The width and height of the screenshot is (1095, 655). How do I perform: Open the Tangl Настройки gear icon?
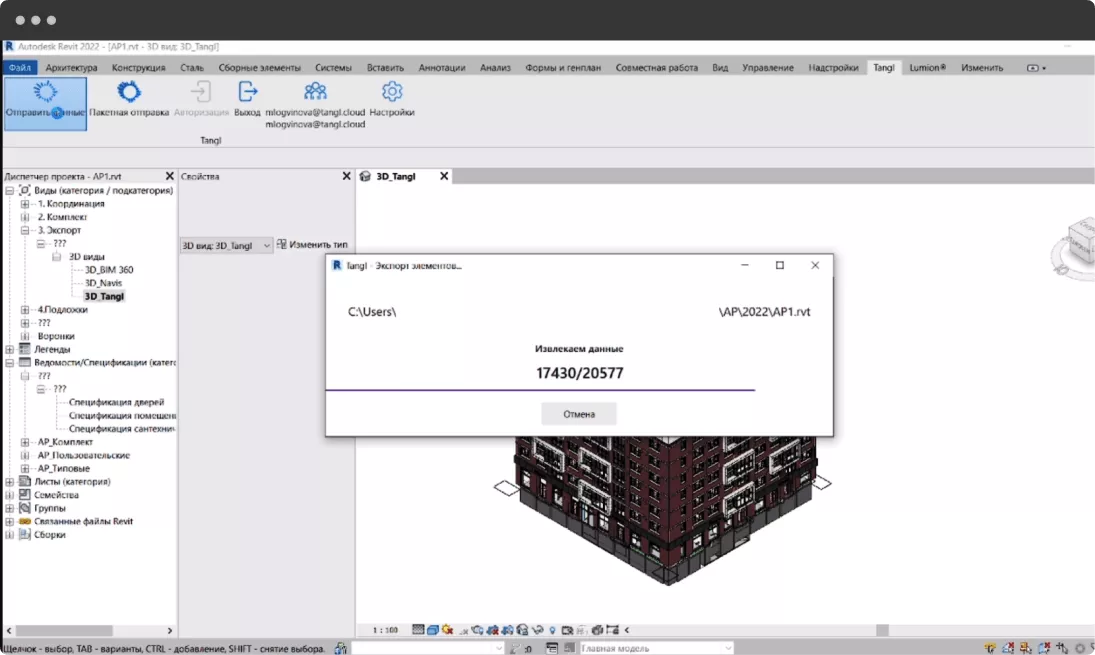coord(392,93)
